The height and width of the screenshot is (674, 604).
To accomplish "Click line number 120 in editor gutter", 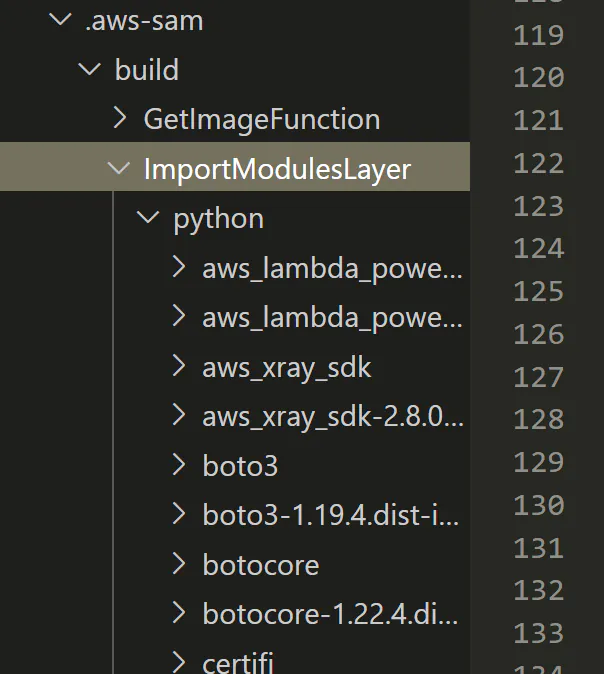I will [538, 78].
